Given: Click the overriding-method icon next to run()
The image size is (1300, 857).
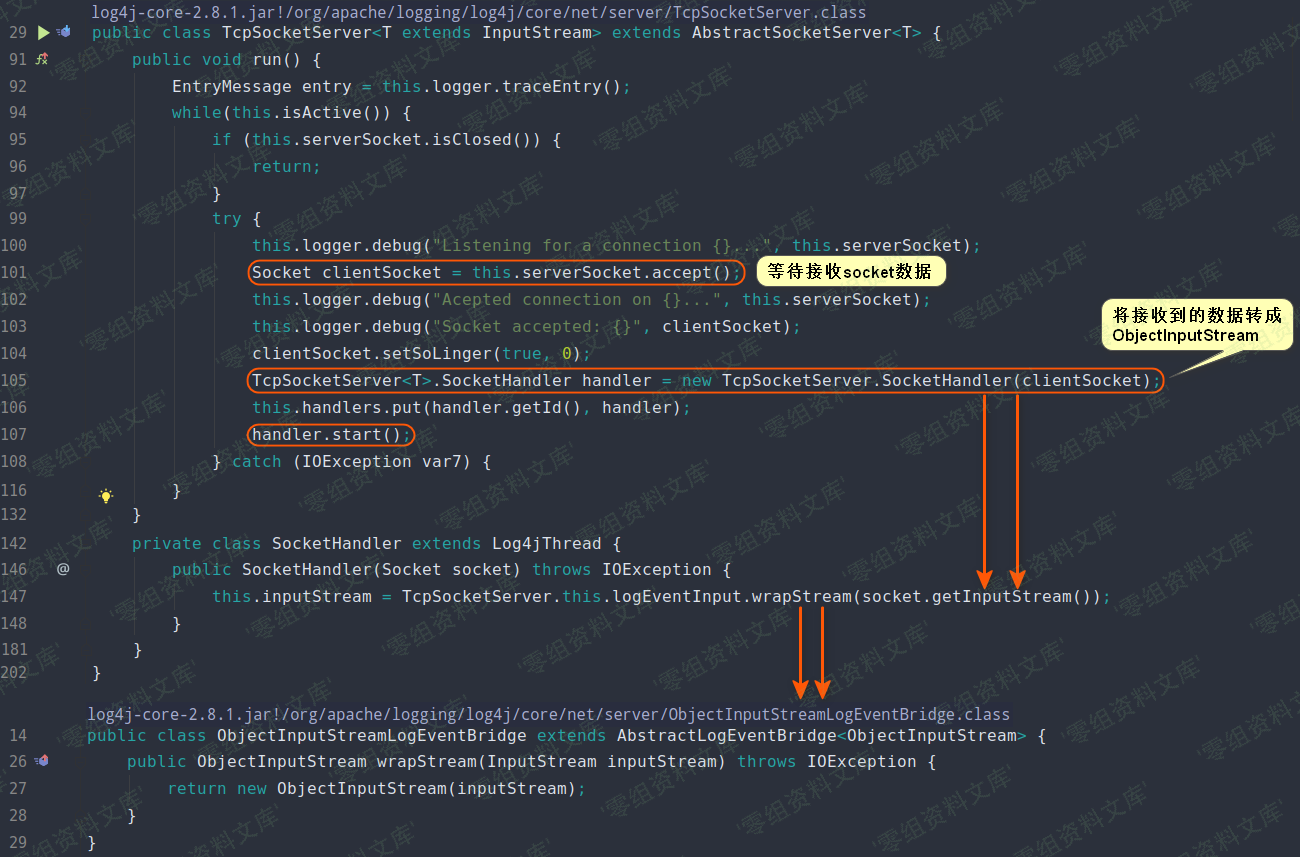Looking at the screenshot, I should [40, 60].
